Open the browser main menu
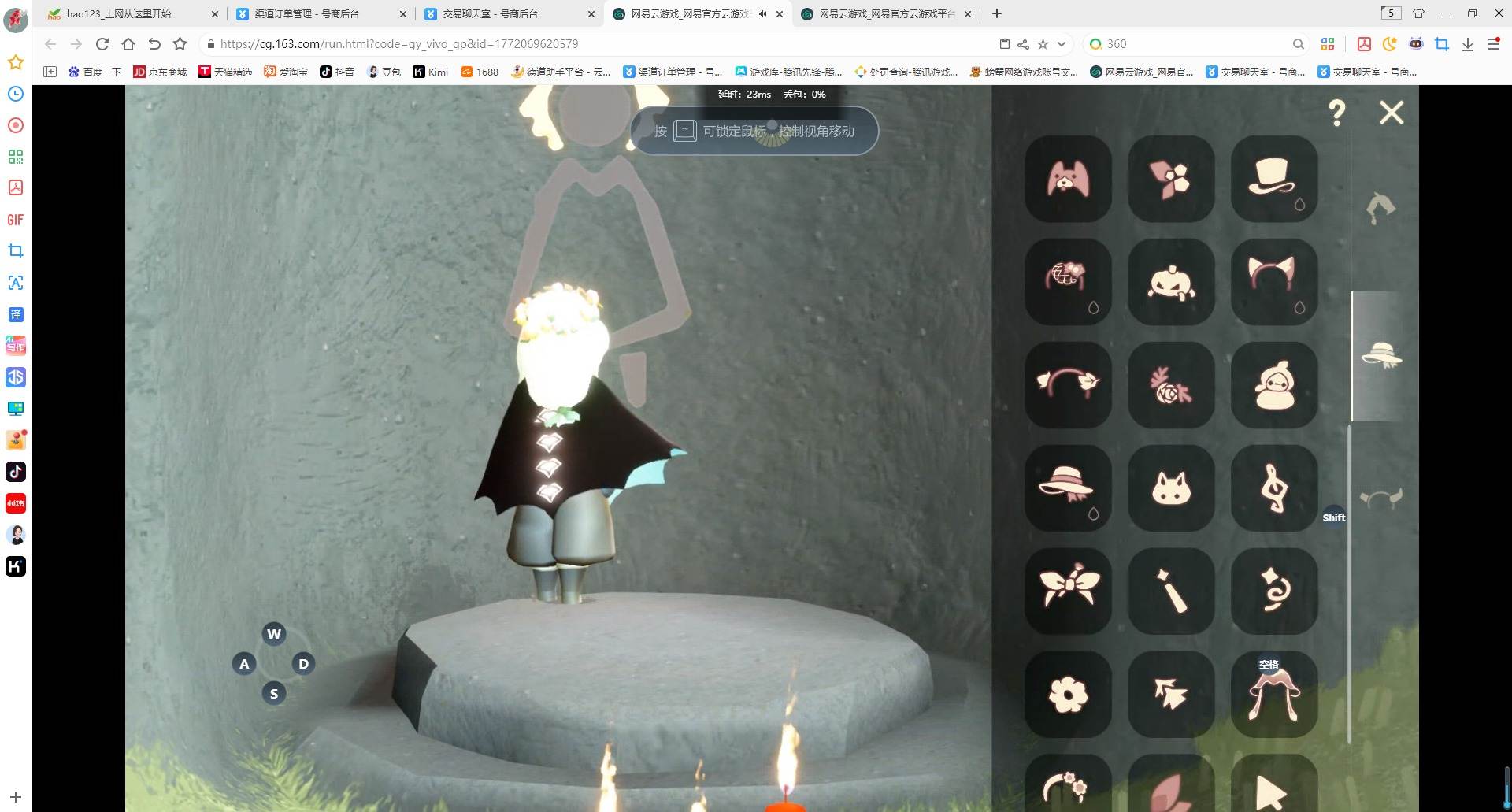The height and width of the screenshot is (812, 1512). tap(1493, 44)
